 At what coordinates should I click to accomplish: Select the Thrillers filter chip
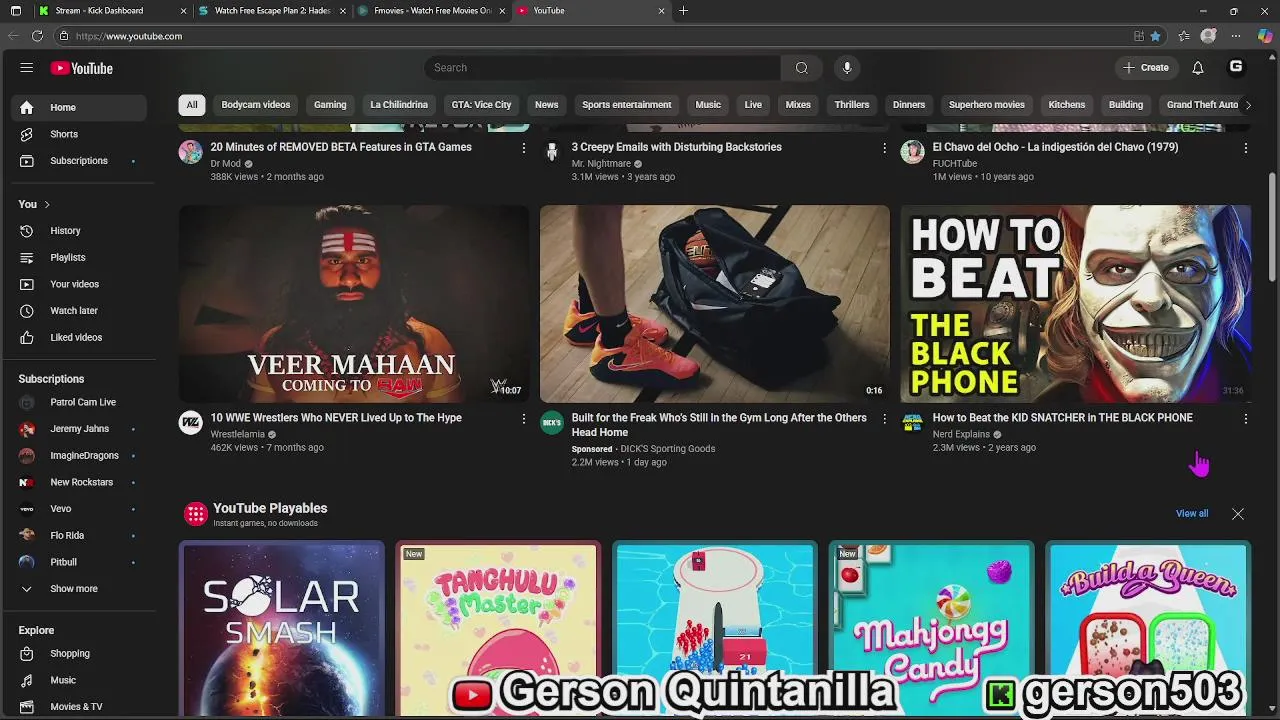pos(852,105)
